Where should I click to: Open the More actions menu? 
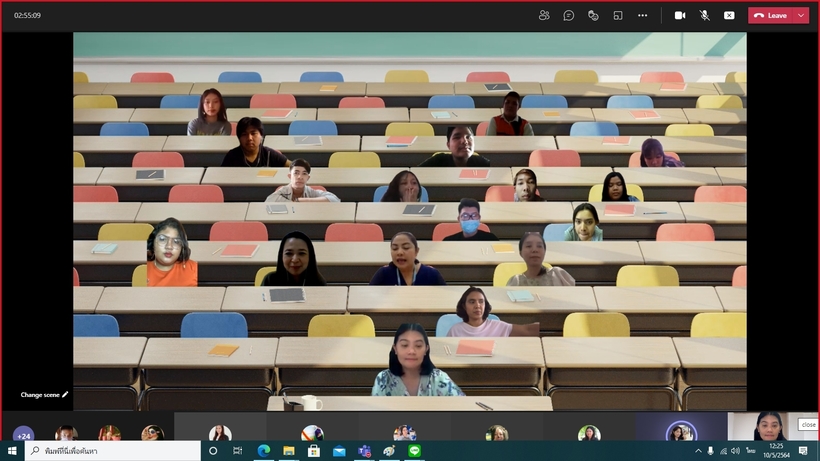coord(643,15)
